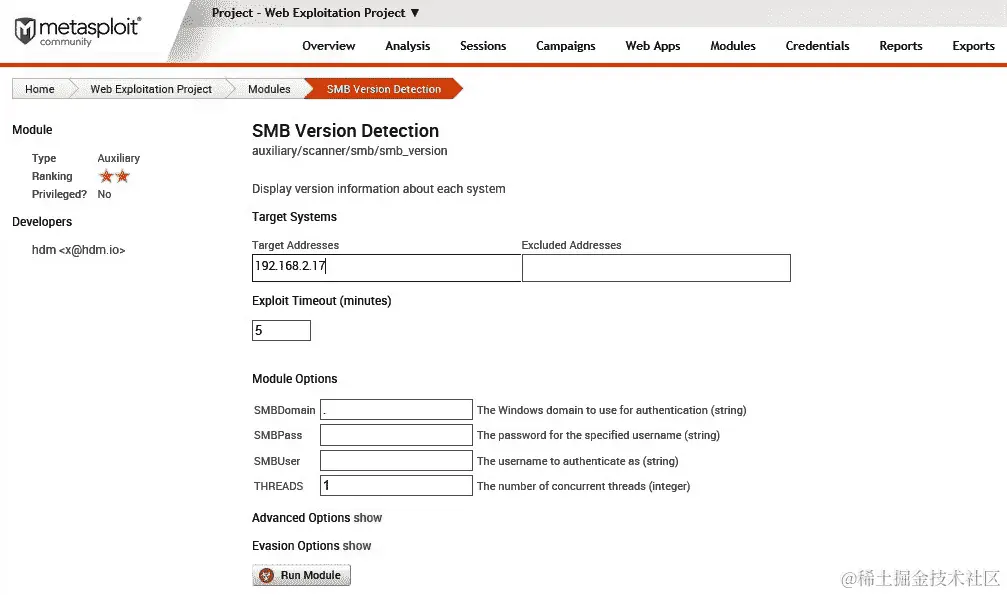Open the Exports tab
Image resolution: width=1007 pixels, height=595 pixels.
point(973,46)
